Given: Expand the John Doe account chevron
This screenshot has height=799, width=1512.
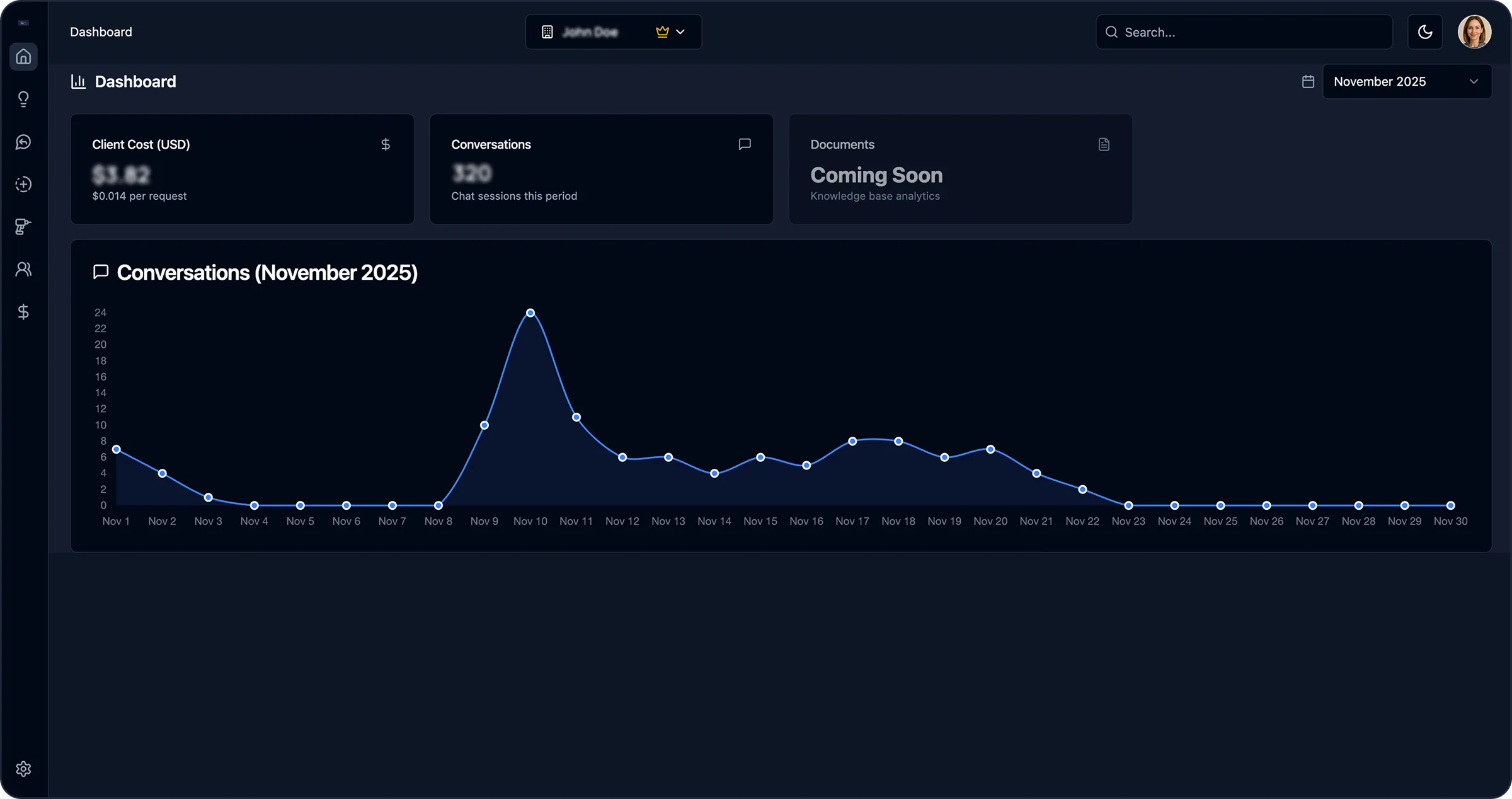Looking at the screenshot, I should click(x=680, y=32).
